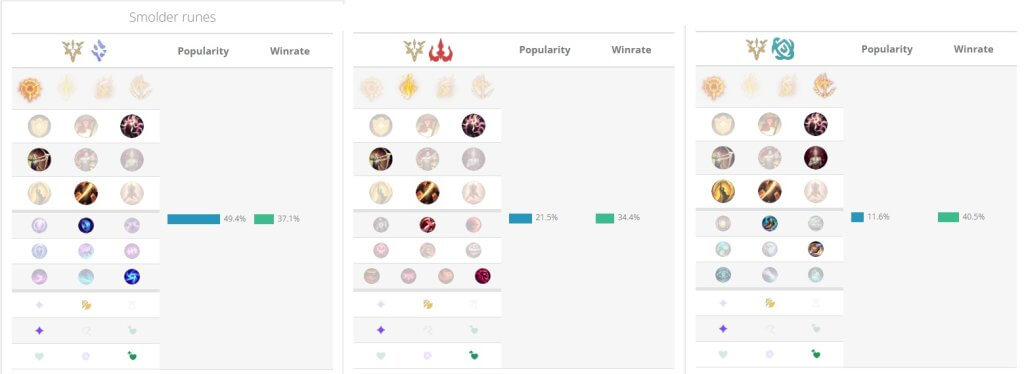Screen dimensions: 1024x374
Task: Click the 40.5% green winrate bar
Action: click(x=948, y=217)
